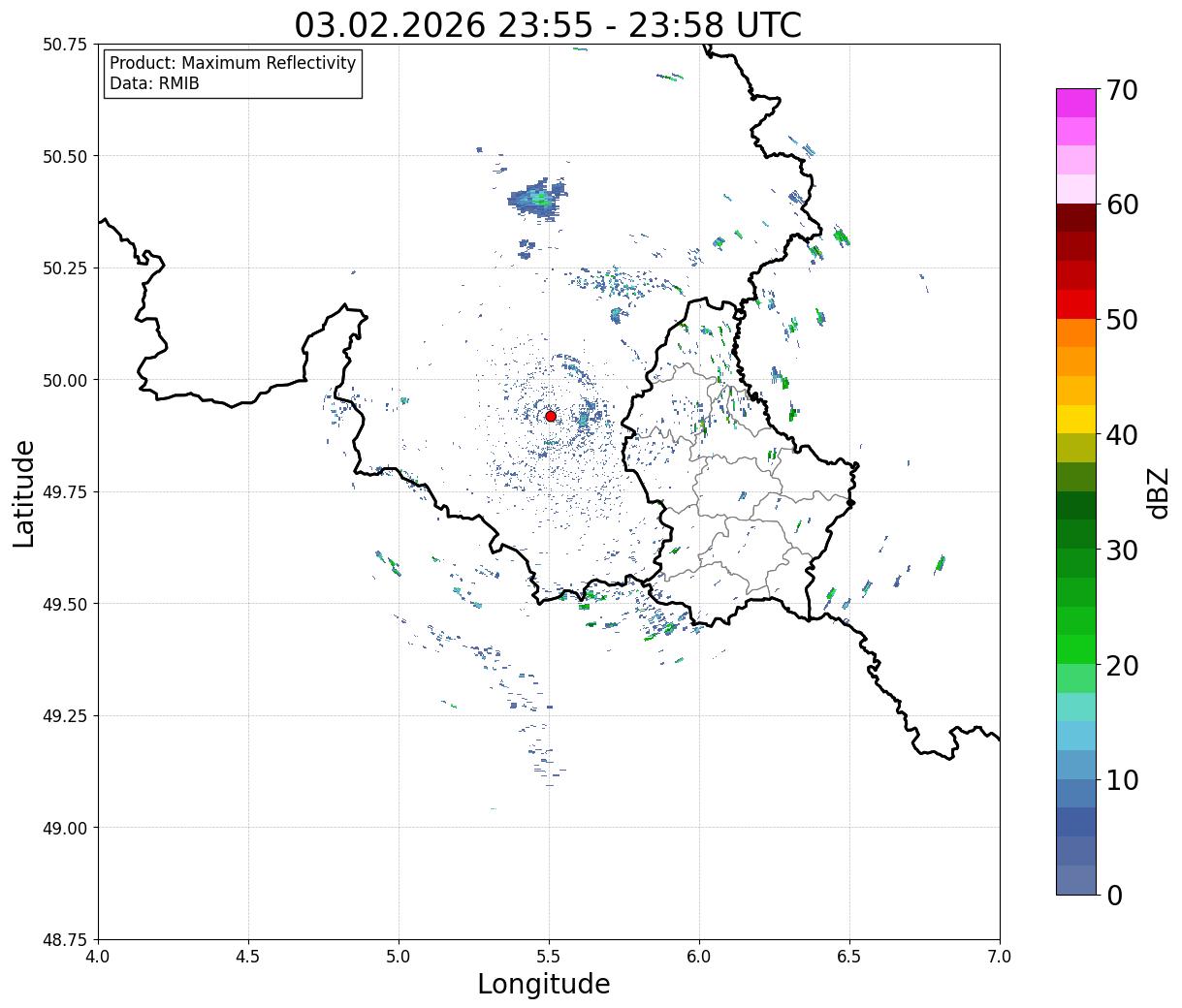The width and height of the screenshot is (1182, 1008).
Task: Click the 'Latitude' axis label
Action: [x=24, y=493]
